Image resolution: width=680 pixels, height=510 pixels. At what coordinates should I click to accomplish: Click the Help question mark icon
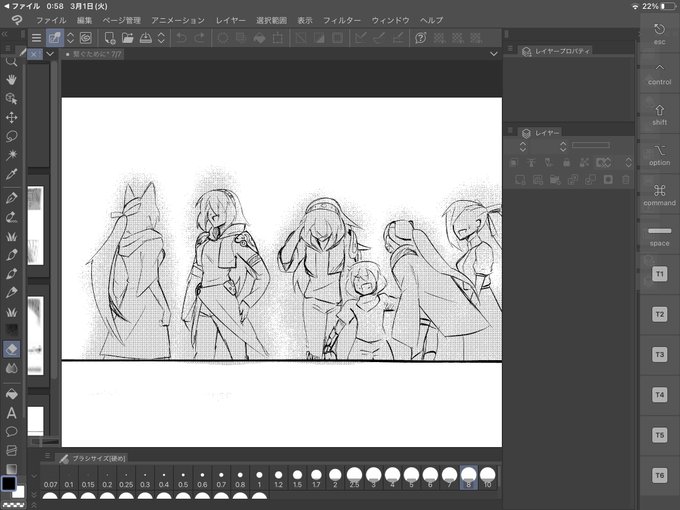pos(420,38)
